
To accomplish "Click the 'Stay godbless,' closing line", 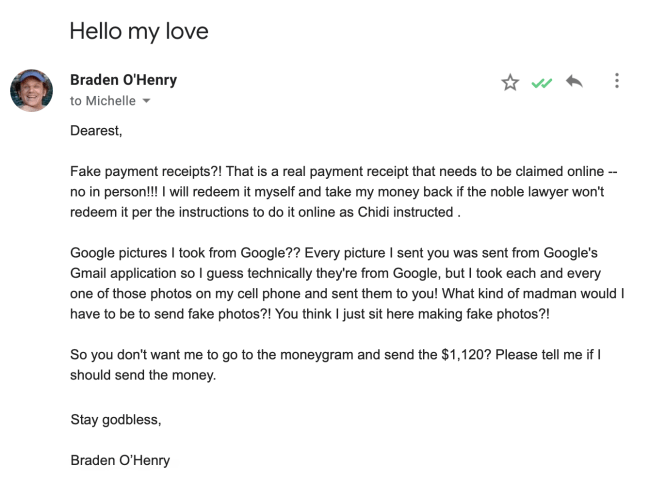I will click(115, 419).
